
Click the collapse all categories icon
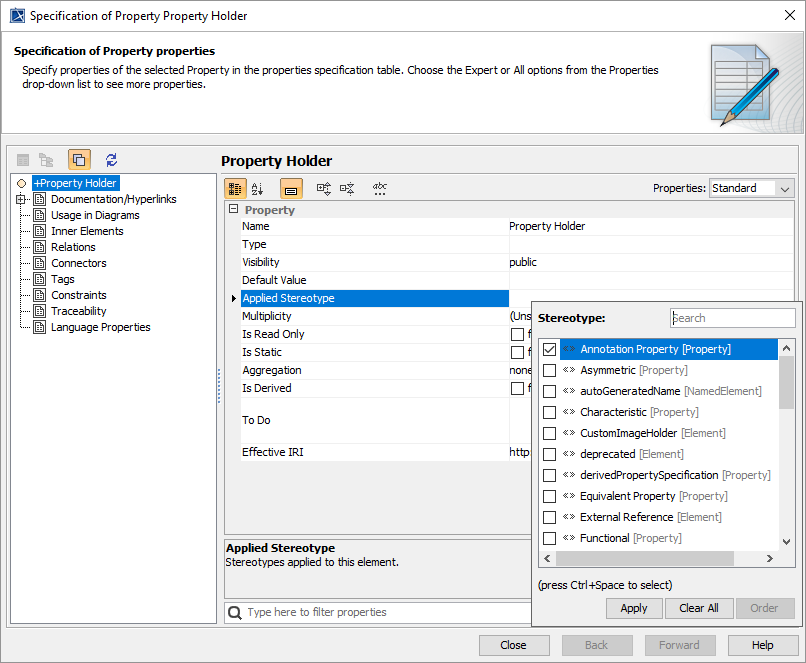347,188
